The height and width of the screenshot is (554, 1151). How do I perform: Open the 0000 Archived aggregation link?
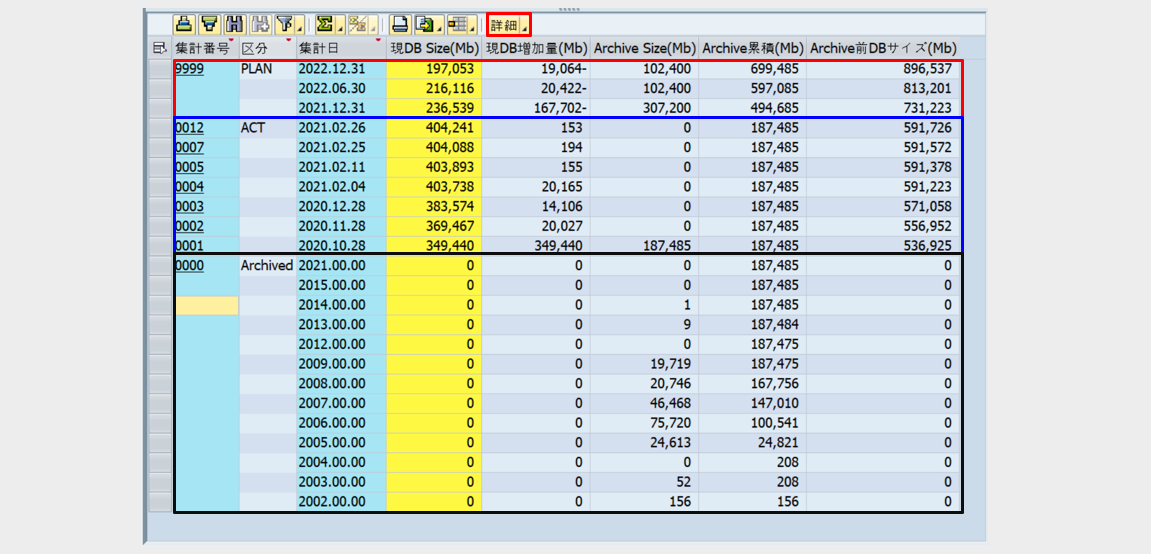click(188, 266)
